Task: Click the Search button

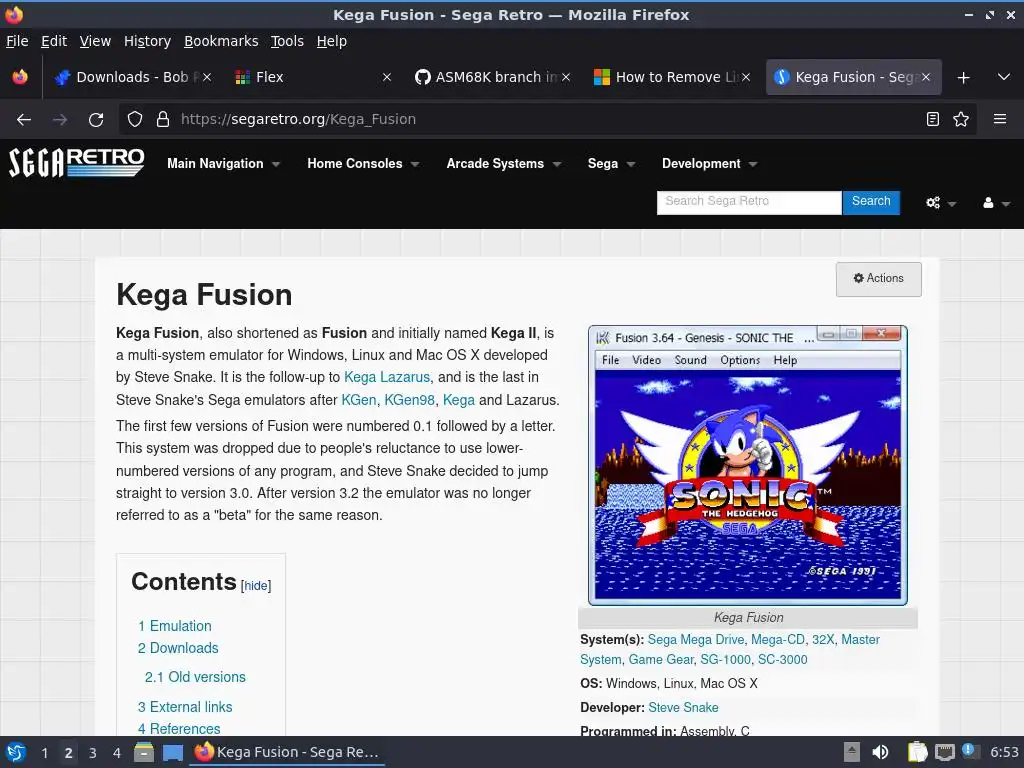Action: coord(871,202)
